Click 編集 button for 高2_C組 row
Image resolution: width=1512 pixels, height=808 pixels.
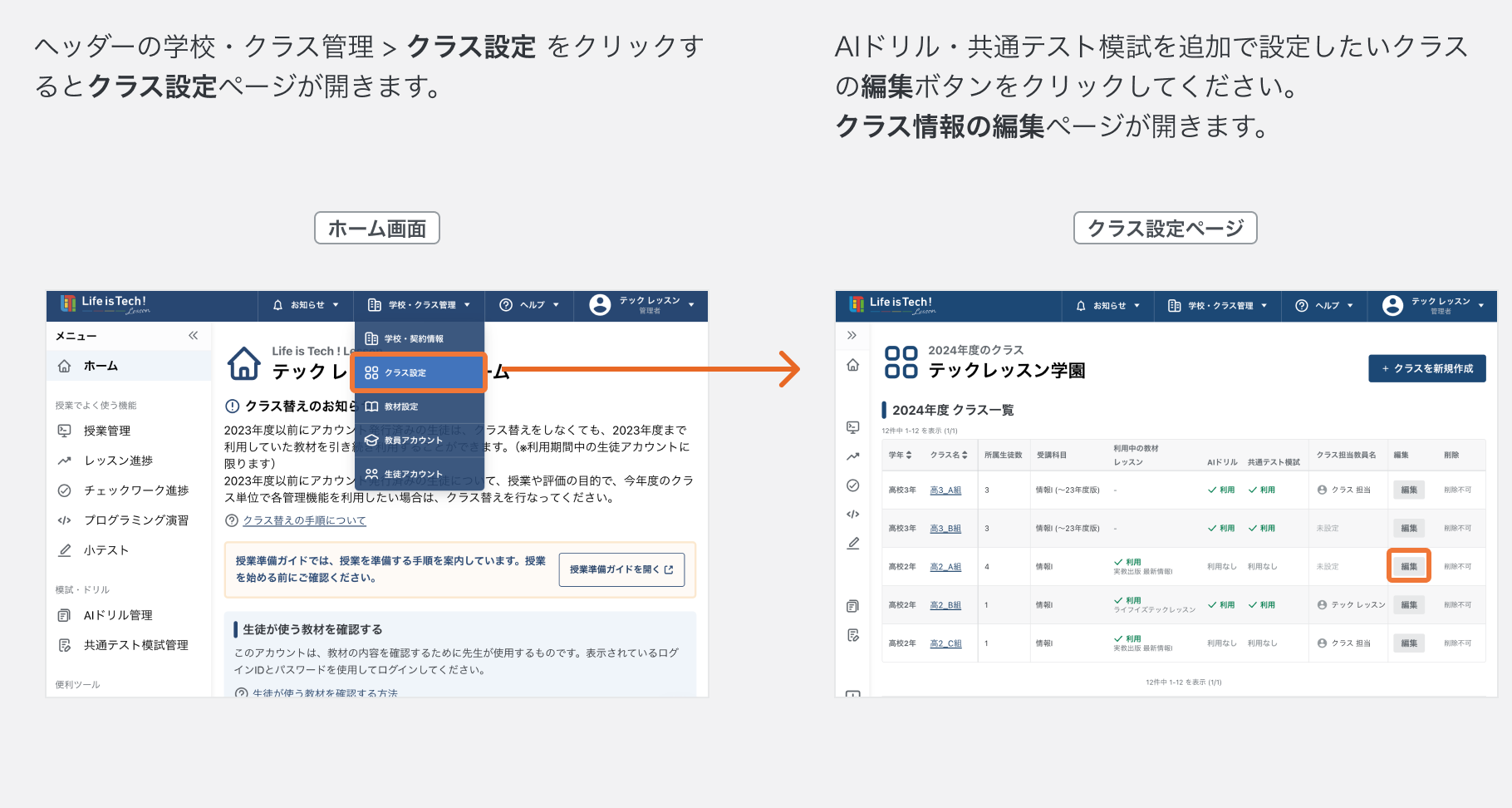[1409, 643]
